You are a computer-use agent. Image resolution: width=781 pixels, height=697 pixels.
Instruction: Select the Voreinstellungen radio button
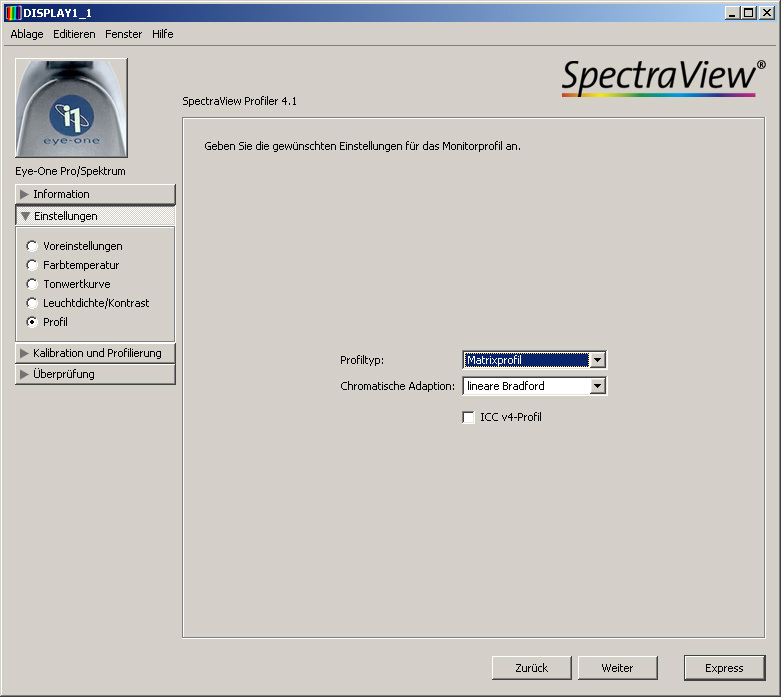point(32,246)
